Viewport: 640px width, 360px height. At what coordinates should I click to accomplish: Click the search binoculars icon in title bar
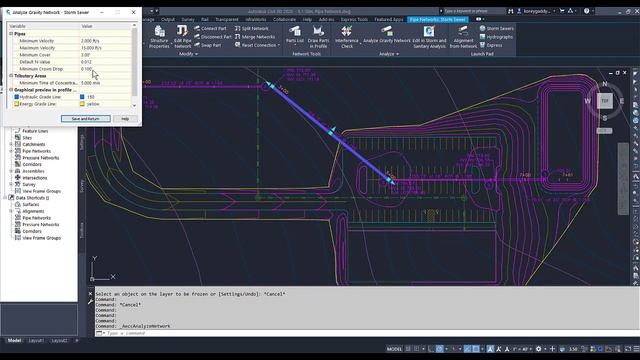(511, 11)
